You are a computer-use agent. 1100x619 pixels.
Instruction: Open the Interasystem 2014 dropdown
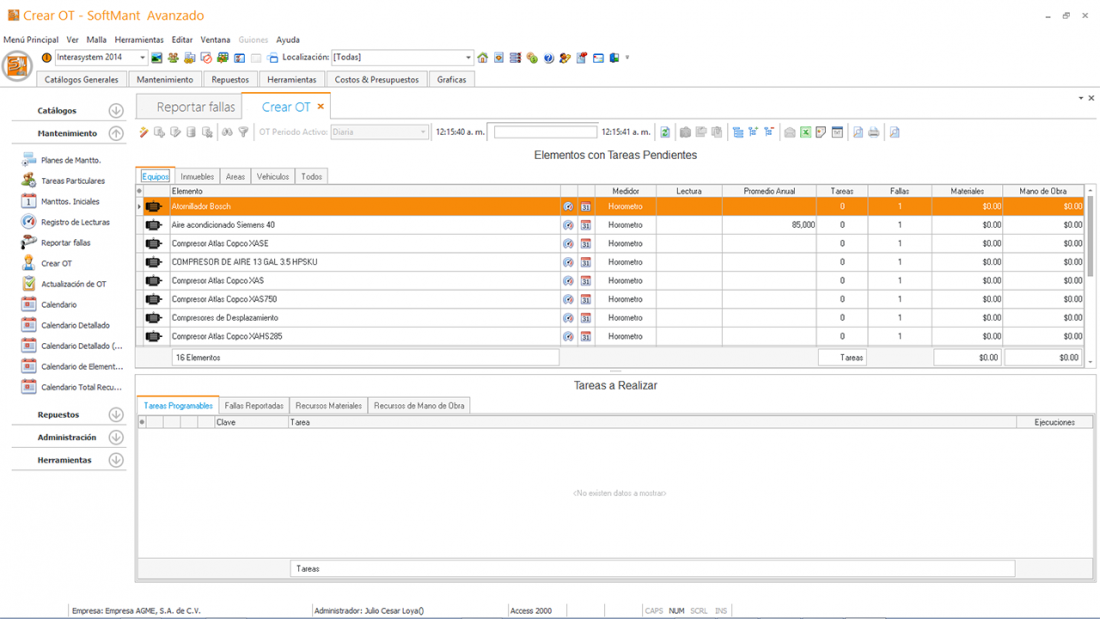142,58
